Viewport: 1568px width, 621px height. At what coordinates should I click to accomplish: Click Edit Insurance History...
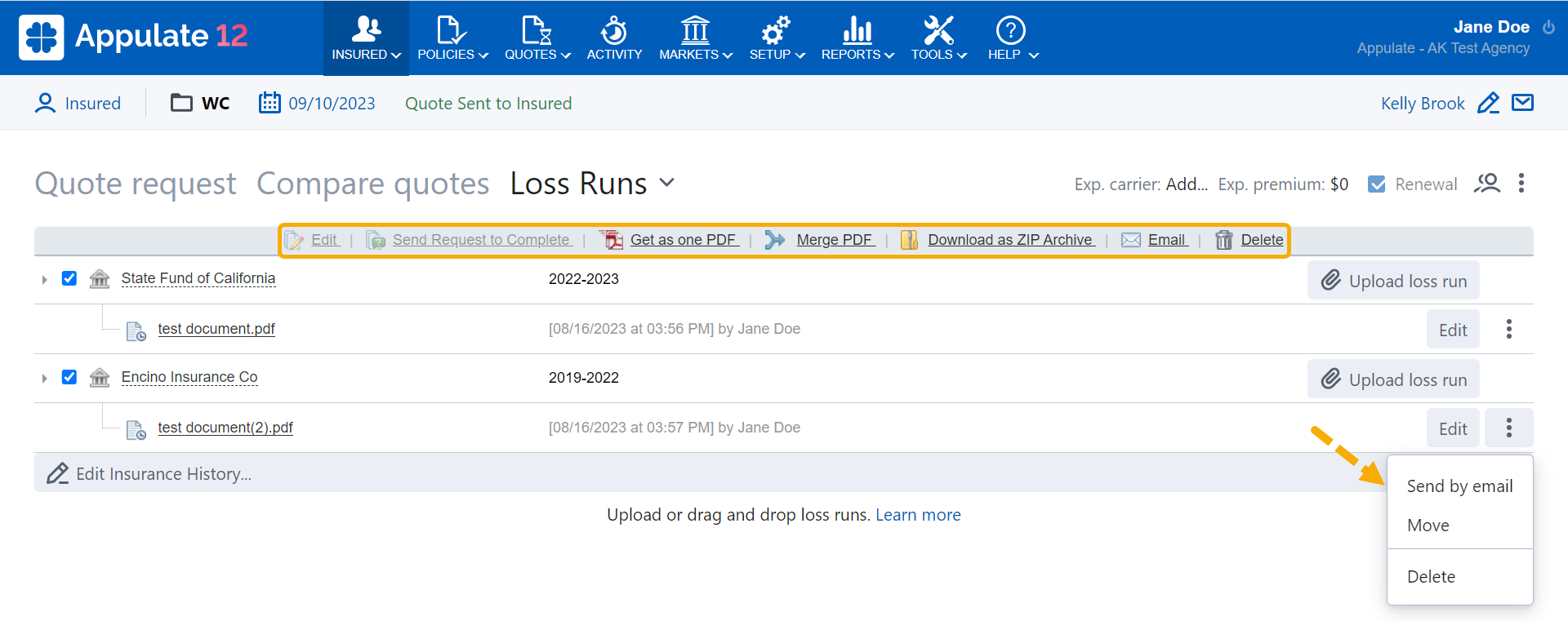pos(149,474)
